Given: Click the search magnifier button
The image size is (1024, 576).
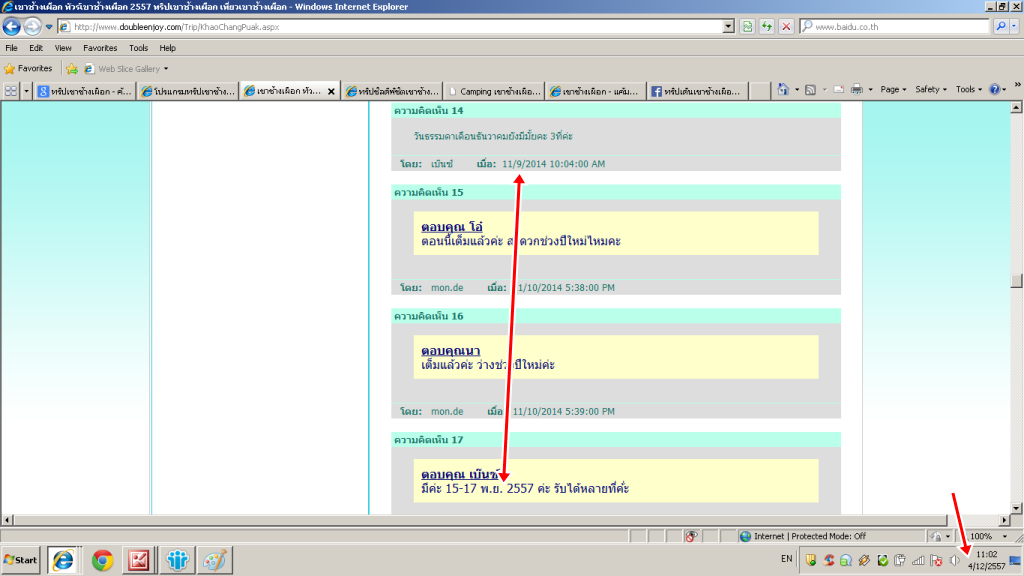Looking at the screenshot, I should [1000, 27].
